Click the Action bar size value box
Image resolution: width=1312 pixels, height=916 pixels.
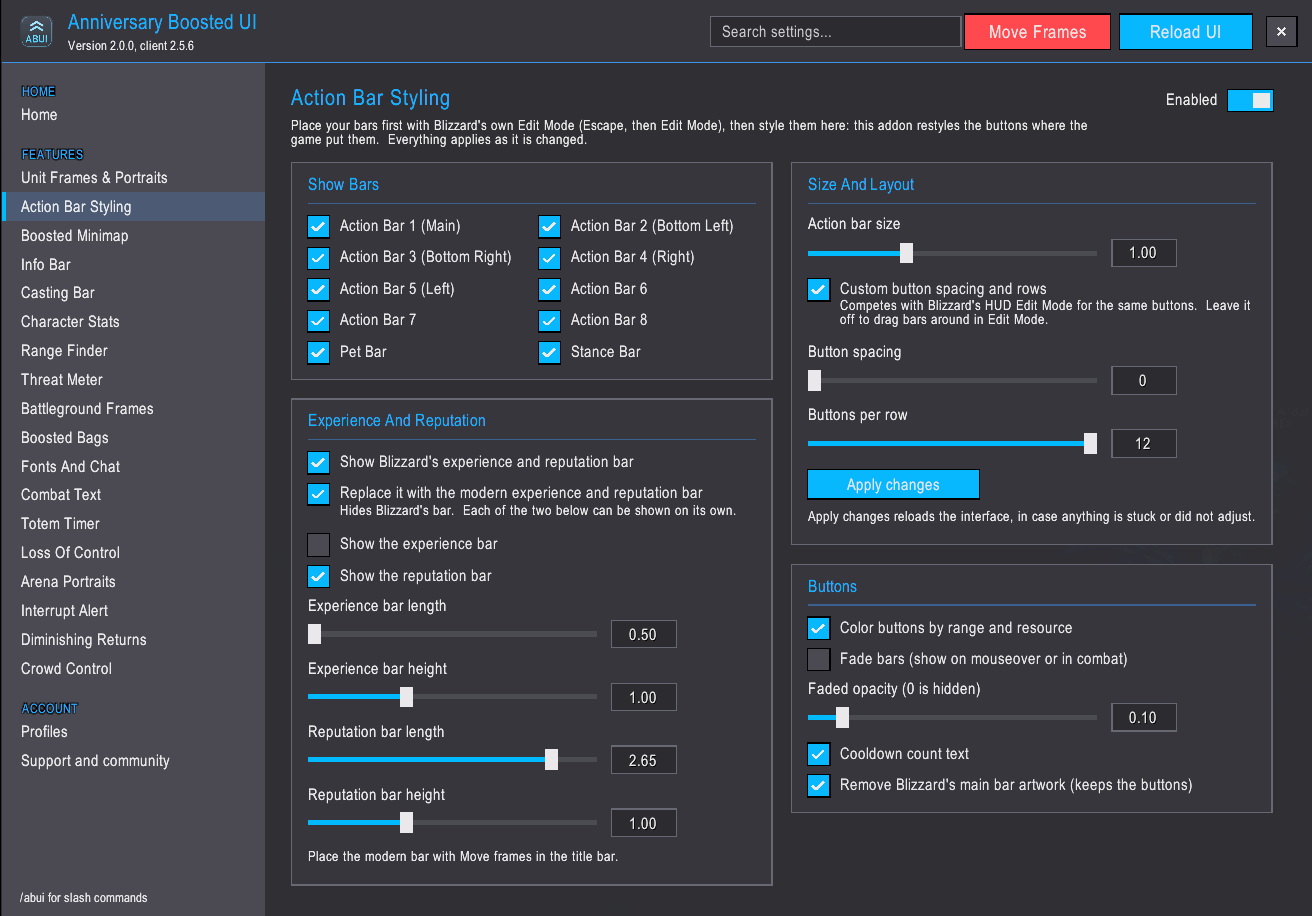1143,253
